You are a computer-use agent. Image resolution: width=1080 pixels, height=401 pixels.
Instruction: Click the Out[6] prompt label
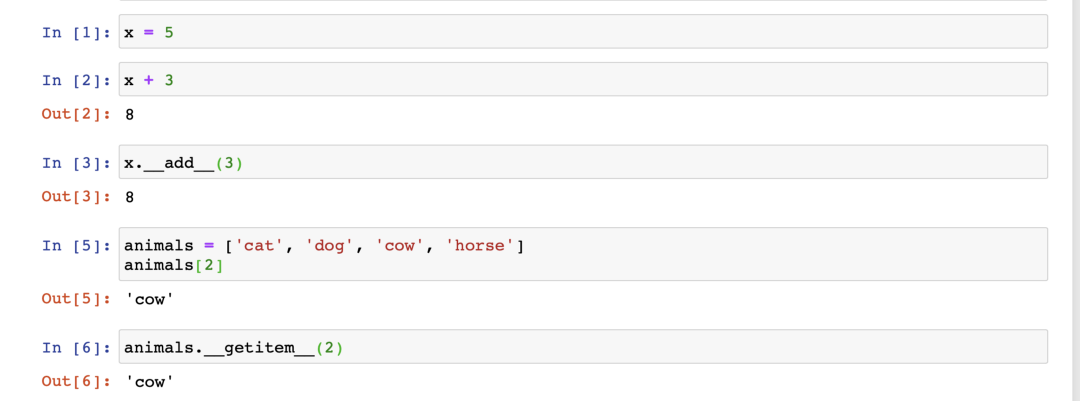point(76,381)
